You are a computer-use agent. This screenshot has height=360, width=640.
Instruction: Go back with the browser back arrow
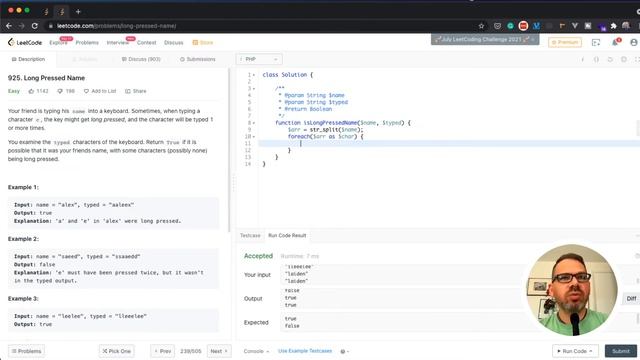[x=9, y=26]
